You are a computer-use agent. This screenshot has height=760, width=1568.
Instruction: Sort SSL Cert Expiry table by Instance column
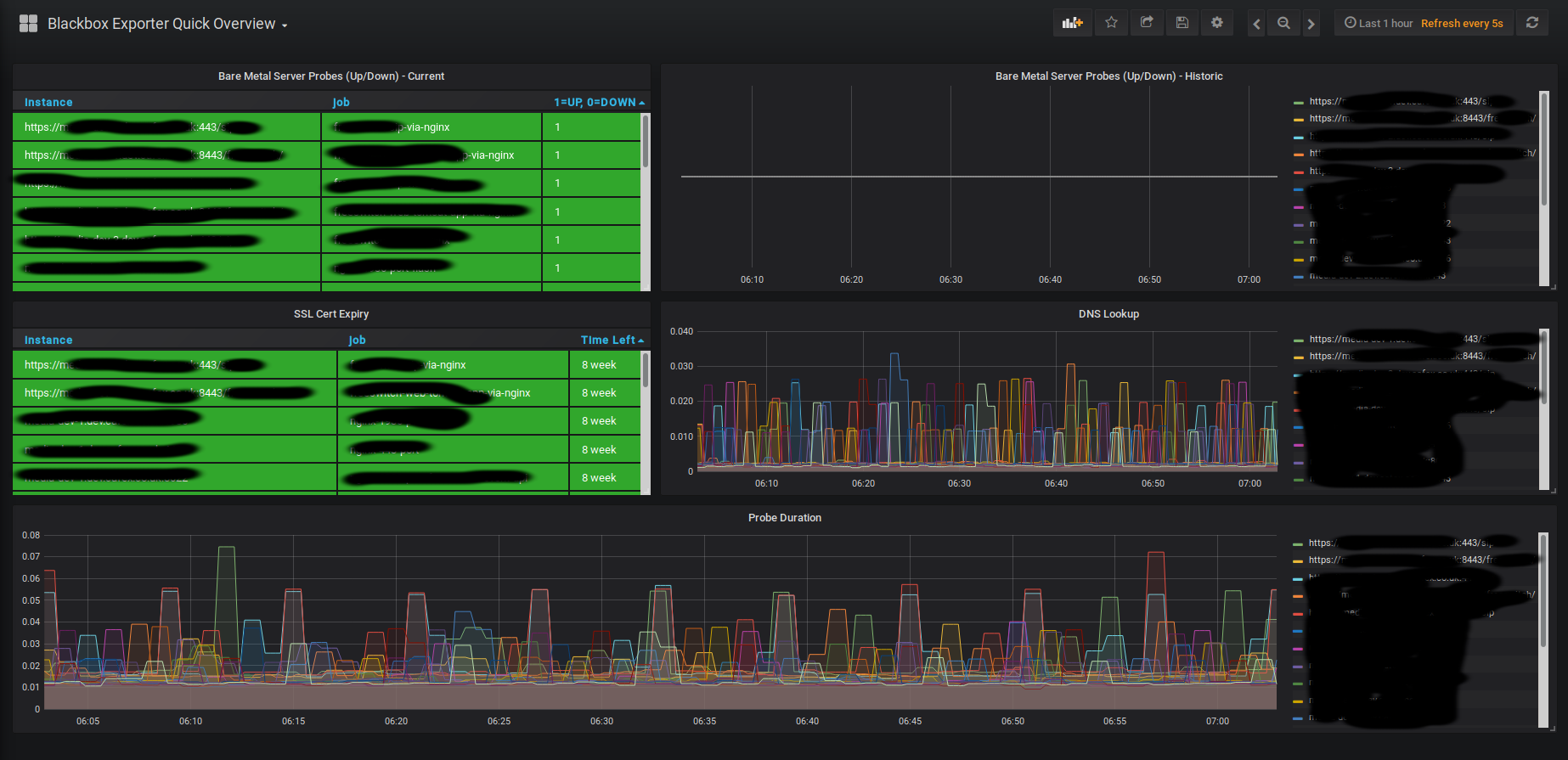click(48, 341)
